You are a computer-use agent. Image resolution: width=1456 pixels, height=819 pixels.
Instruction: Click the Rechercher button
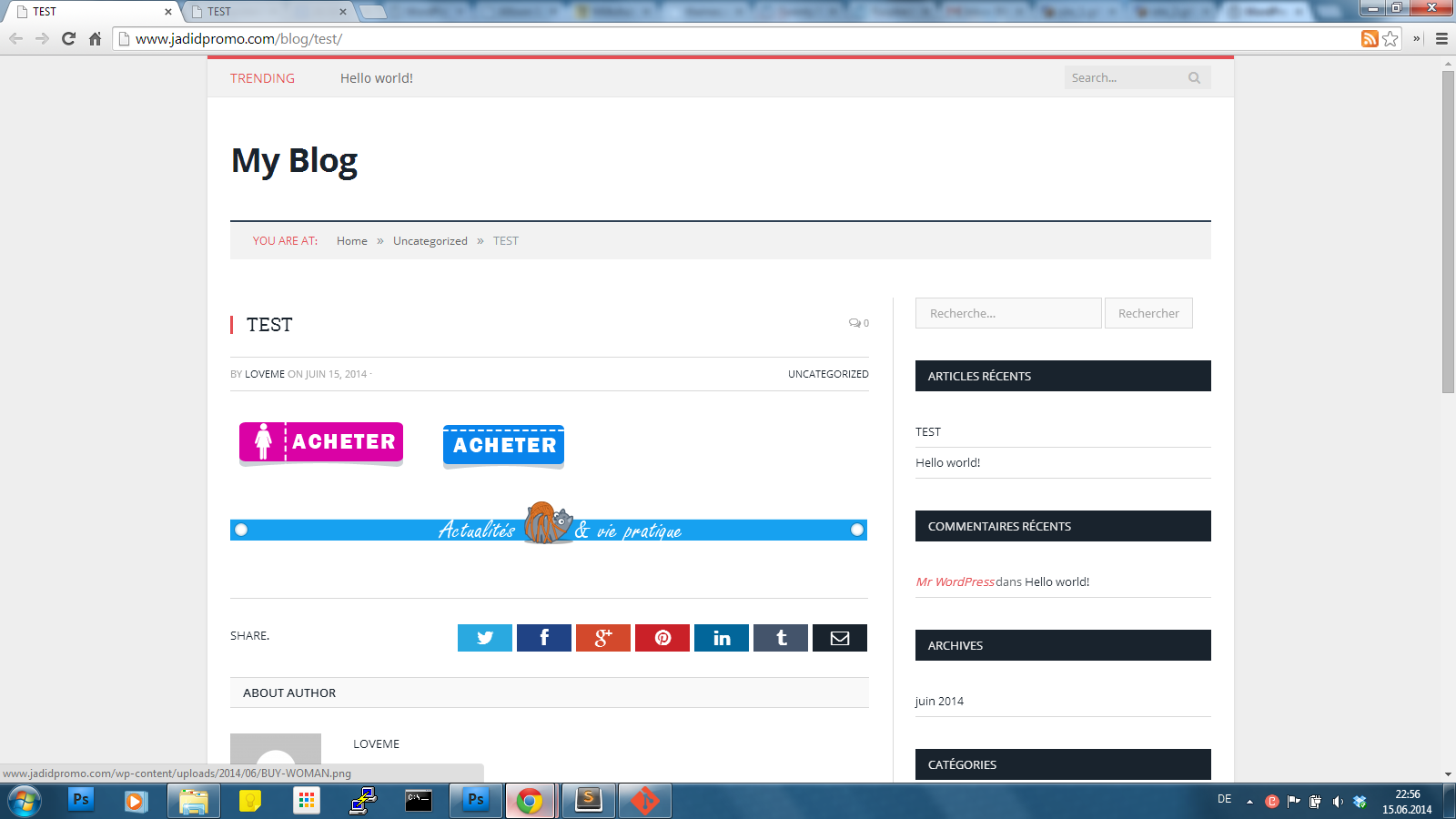tap(1148, 313)
